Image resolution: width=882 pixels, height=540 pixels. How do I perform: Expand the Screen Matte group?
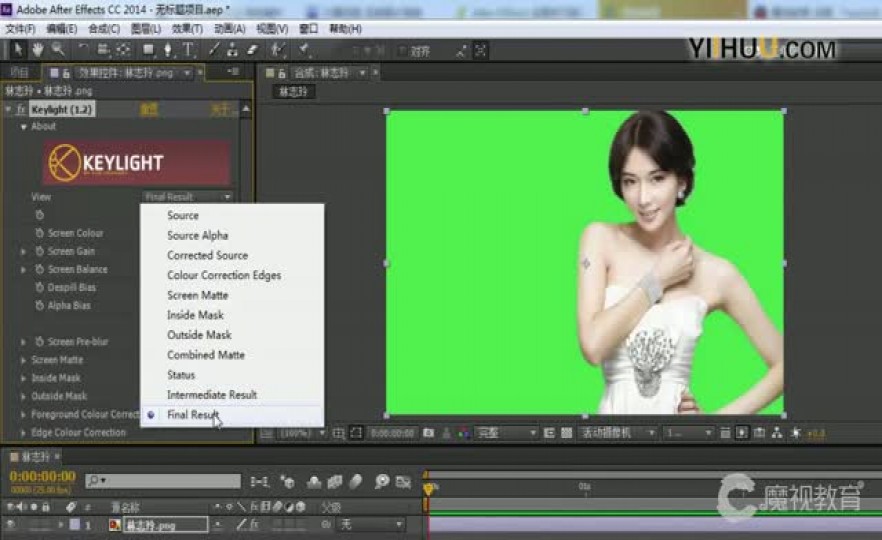(x=23, y=360)
